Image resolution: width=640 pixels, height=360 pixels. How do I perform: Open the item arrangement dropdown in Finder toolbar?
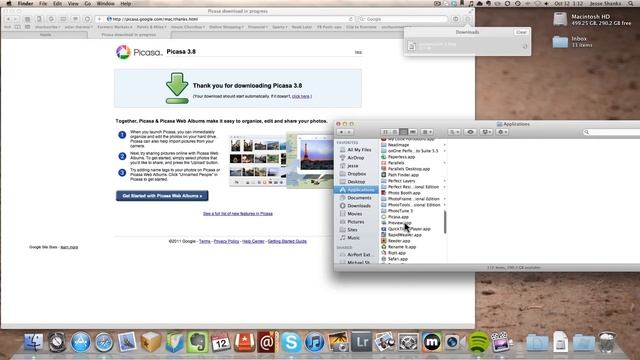click(427, 132)
